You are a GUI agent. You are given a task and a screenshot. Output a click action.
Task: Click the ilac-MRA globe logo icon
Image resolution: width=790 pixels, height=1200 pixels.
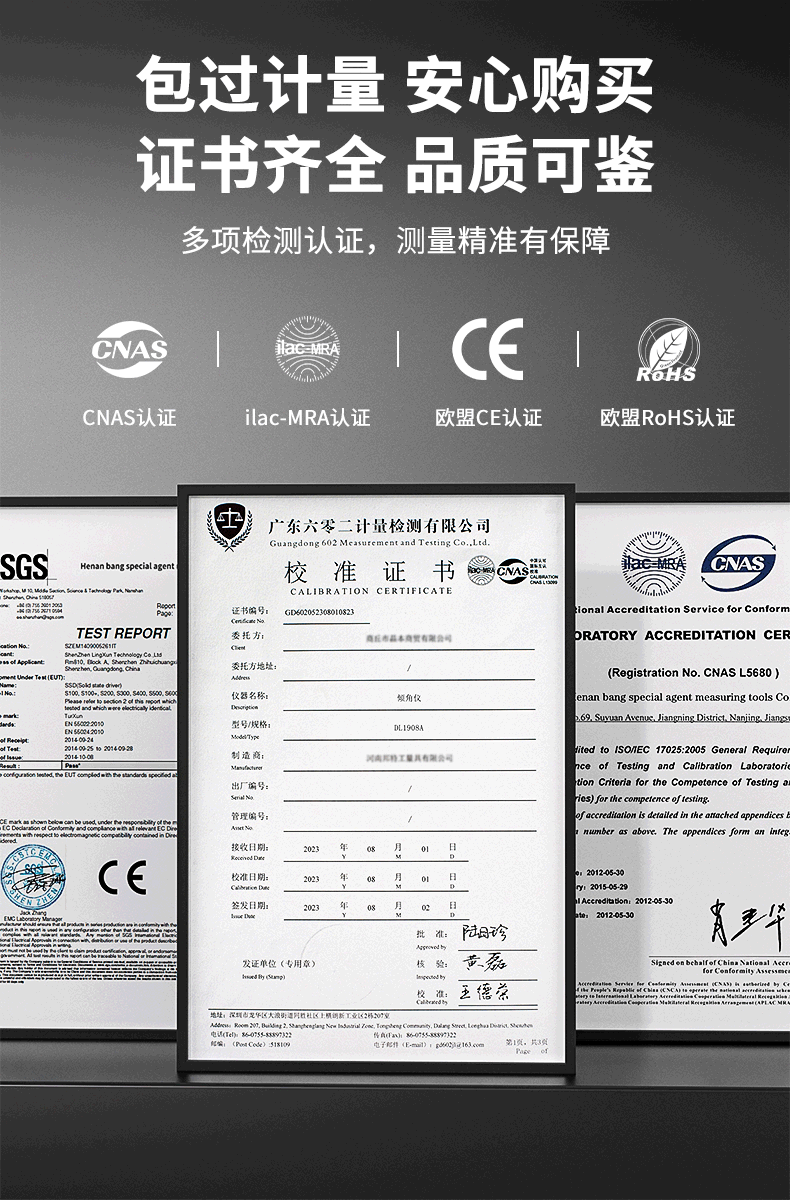308,349
